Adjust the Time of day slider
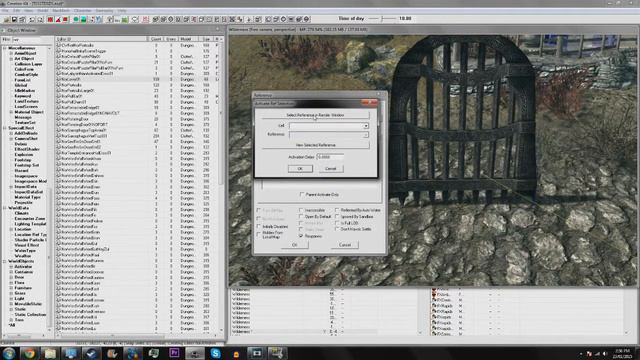This screenshot has width=640, height=360. (x=382, y=19)
